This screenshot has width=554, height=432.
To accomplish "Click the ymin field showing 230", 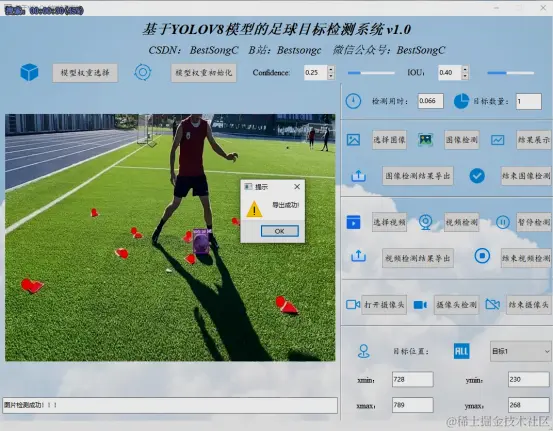I will coord(529,379).
